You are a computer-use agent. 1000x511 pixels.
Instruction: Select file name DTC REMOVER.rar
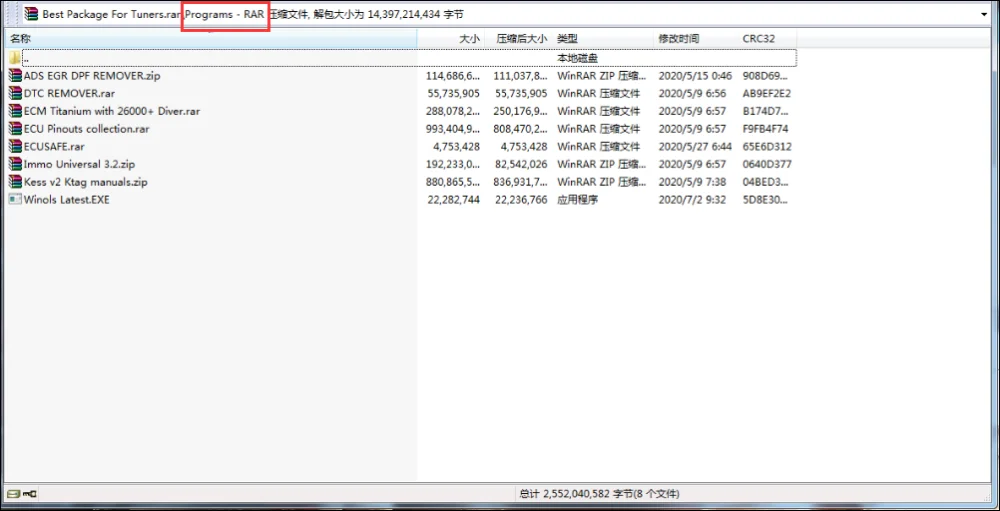70,93
